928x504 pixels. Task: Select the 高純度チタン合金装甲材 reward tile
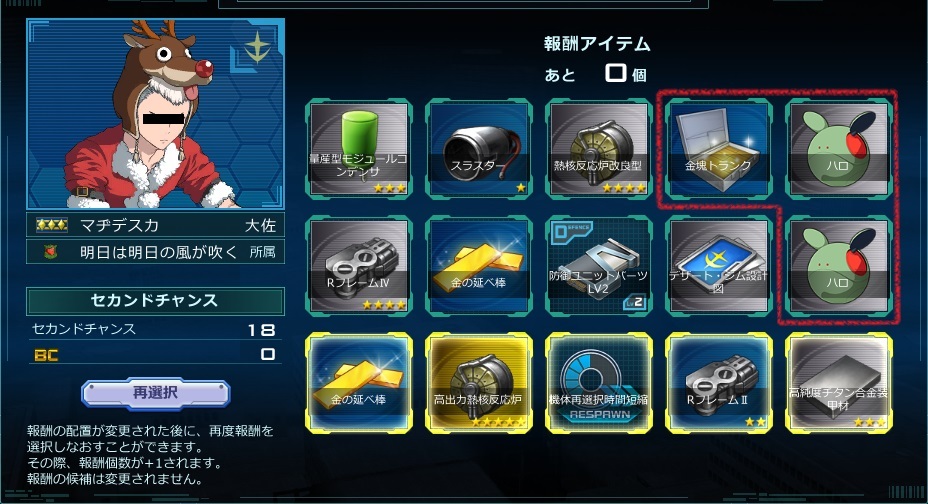pyautogui.click(x=839, y=383)
